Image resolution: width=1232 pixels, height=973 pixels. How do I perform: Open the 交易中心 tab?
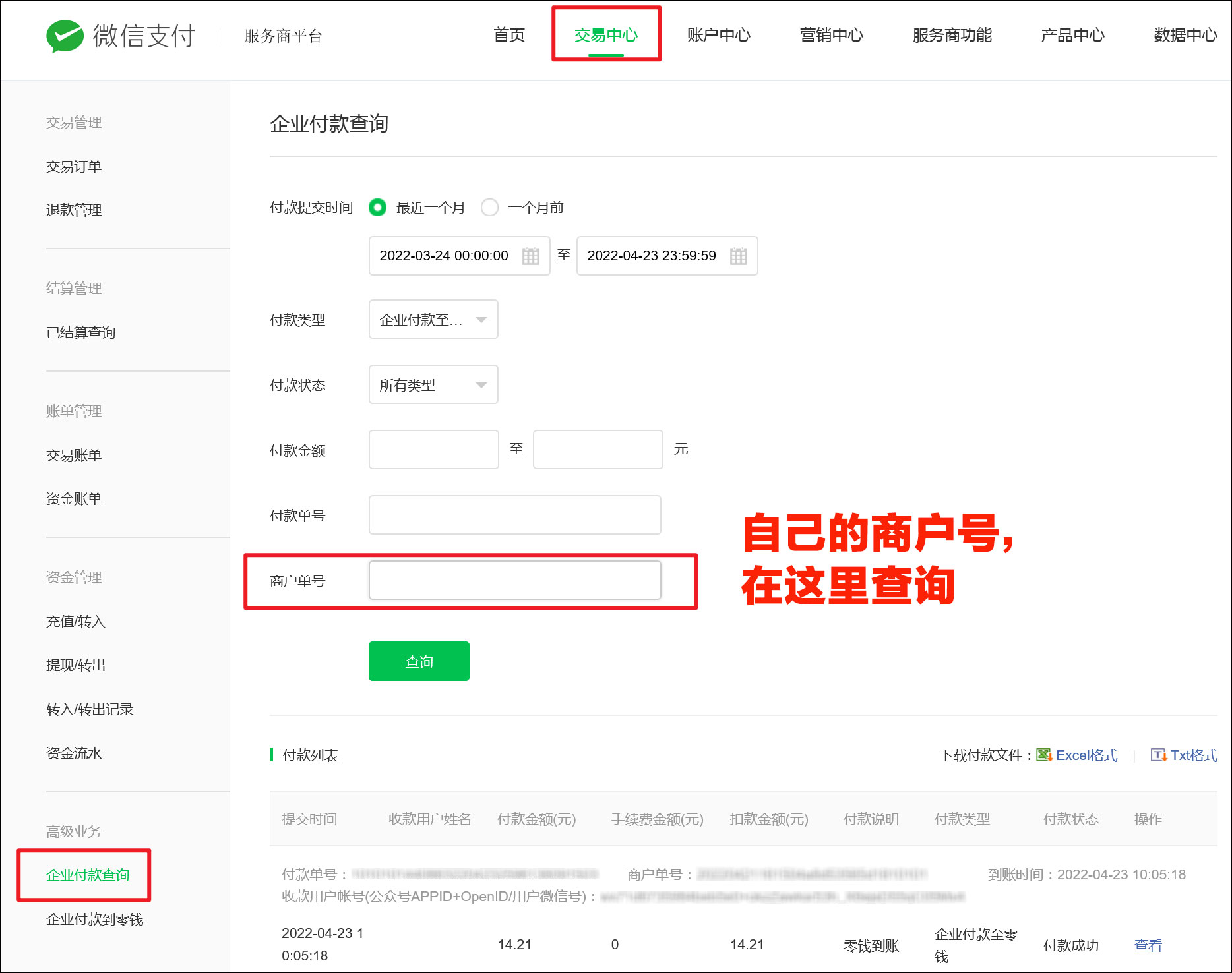coord(605,35)
